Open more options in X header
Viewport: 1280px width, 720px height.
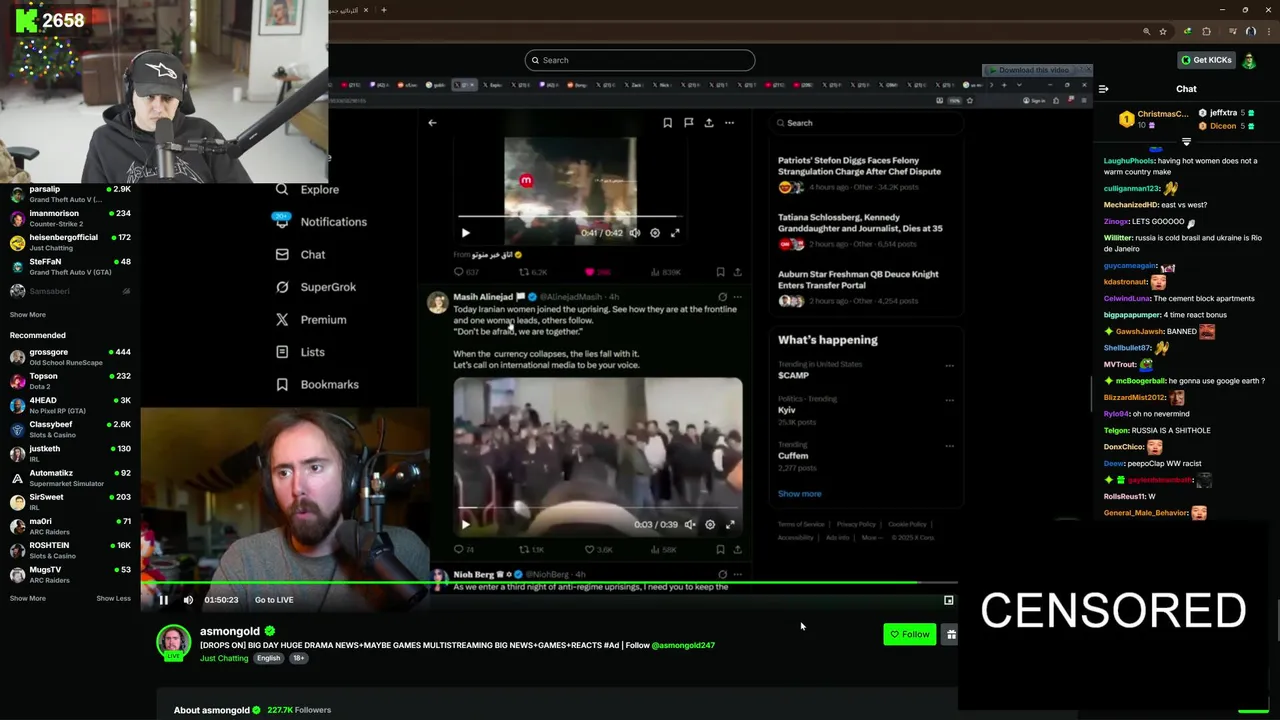(729, 123)
